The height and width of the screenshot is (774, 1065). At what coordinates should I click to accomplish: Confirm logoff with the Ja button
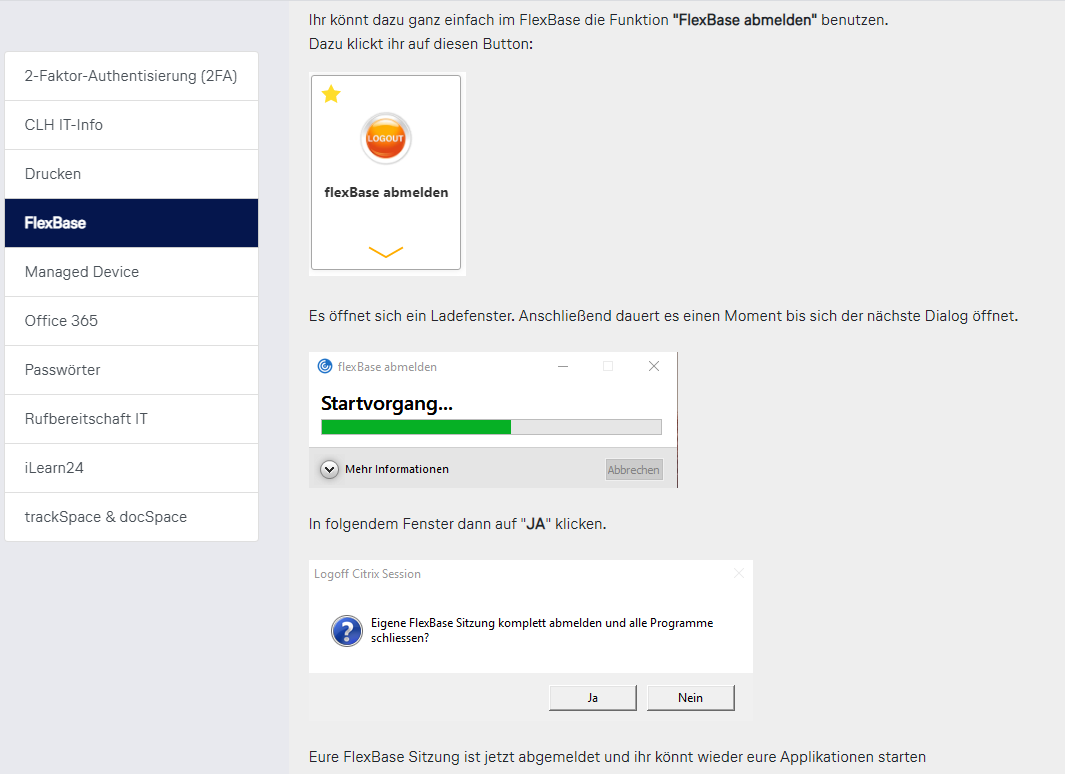(592, 698)
